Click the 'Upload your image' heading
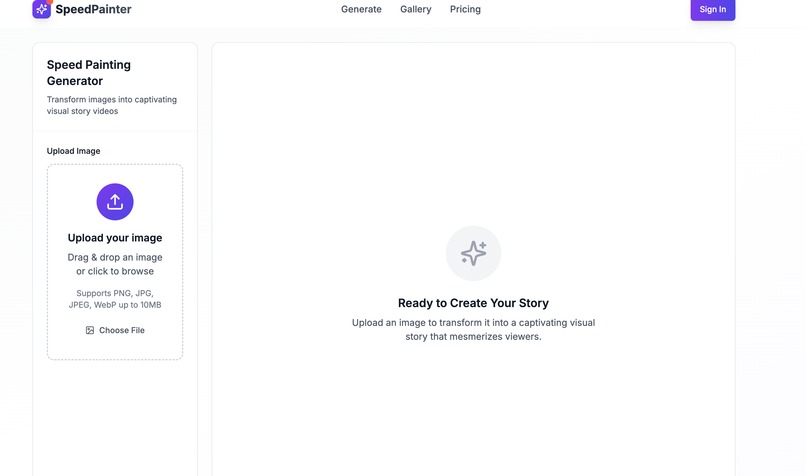The image size is (806, 476). pyautogui.click(x=115, y=238)
